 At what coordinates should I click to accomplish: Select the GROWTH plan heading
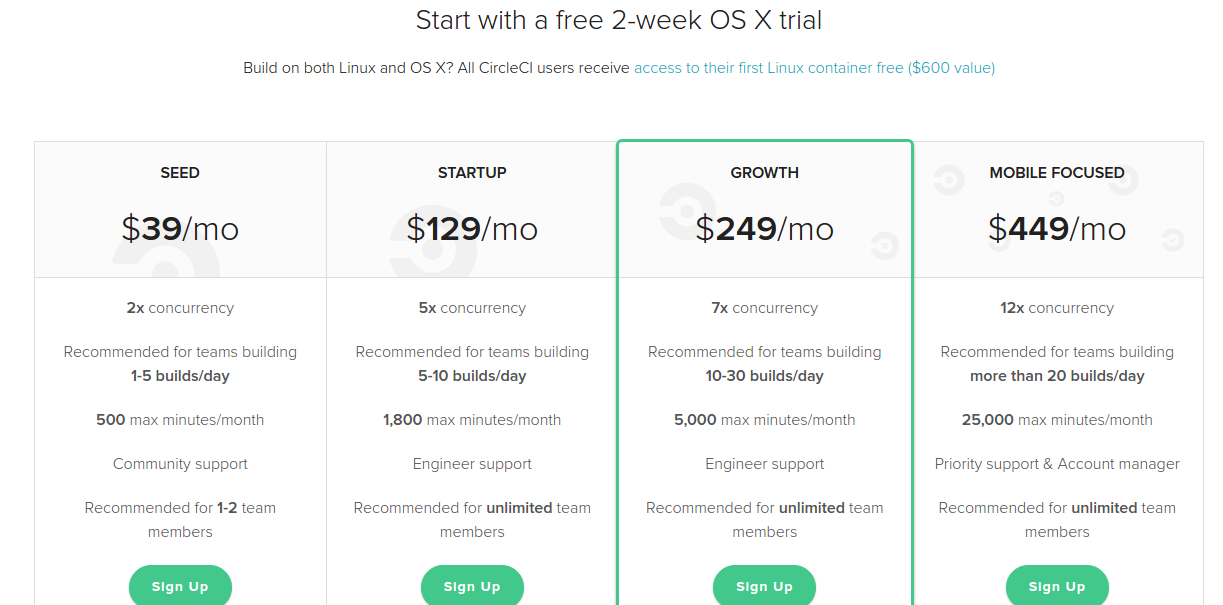coord(765,173)
